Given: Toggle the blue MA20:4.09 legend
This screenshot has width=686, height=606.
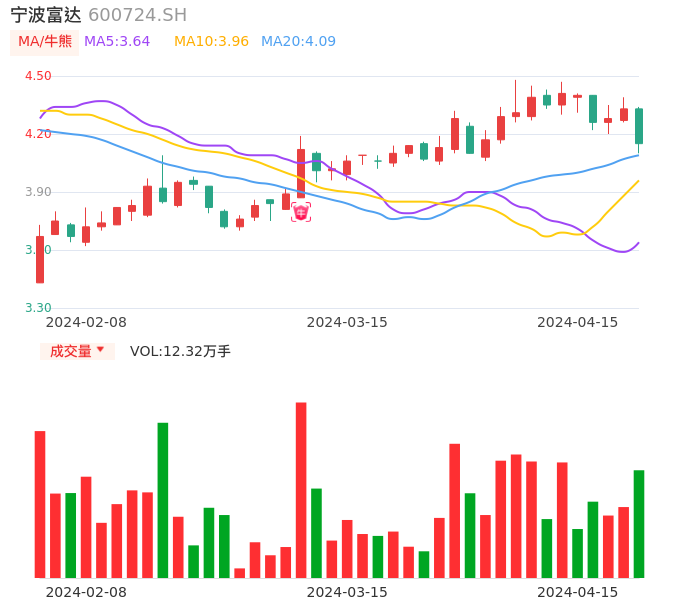Looking at the screenshot, I should (298, 41).
